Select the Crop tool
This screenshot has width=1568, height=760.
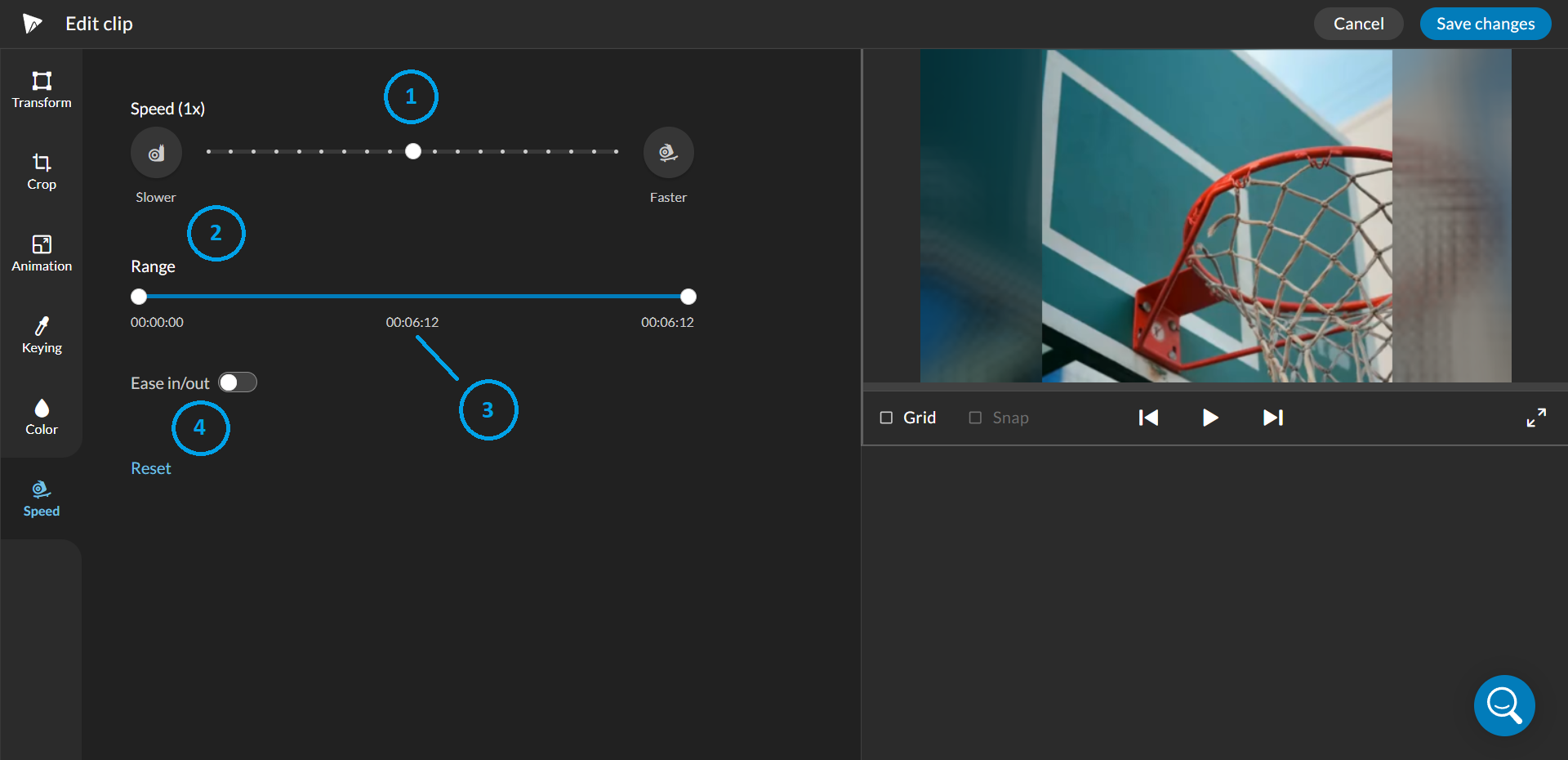click(x=42, y=172)
